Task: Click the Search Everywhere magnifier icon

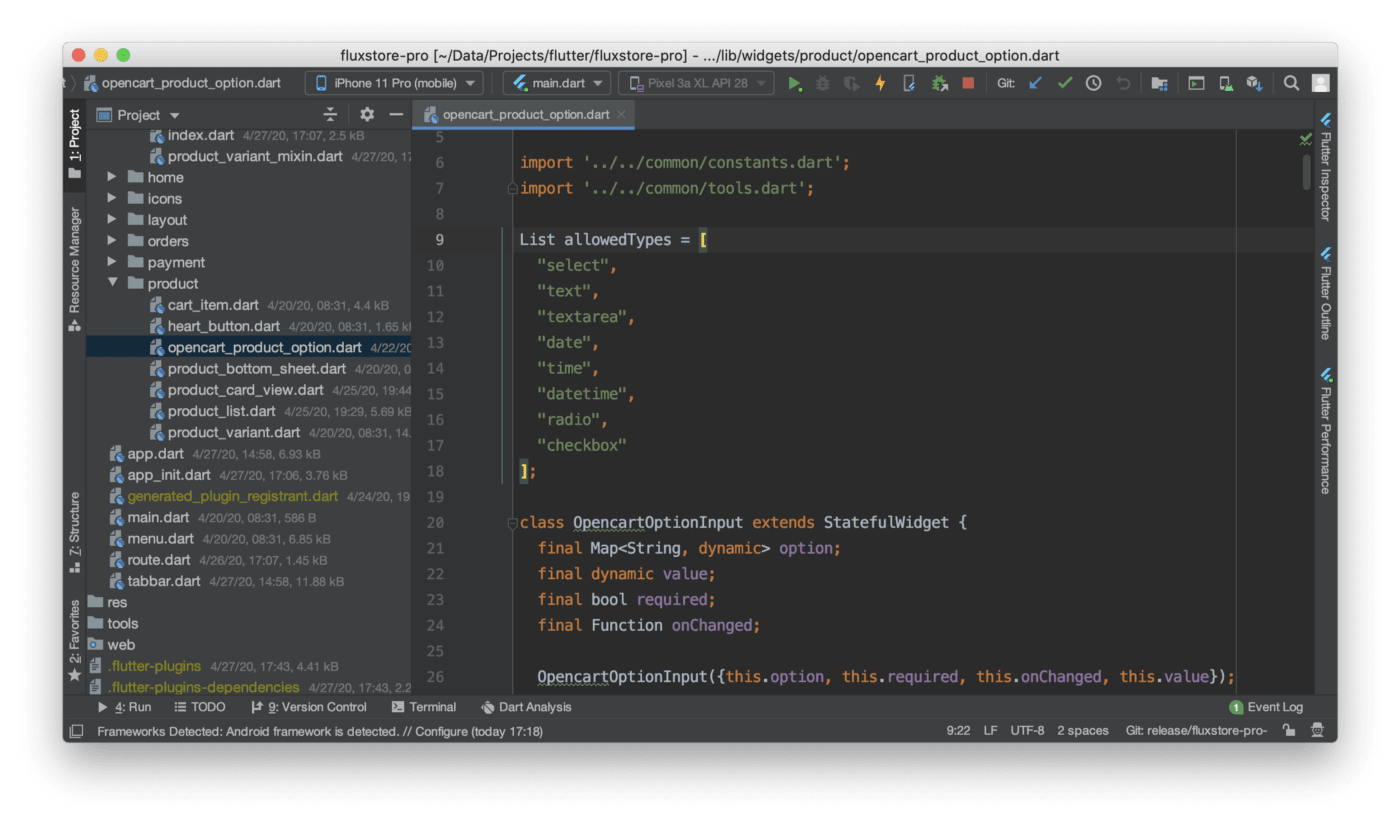Action: point(1291,83)
